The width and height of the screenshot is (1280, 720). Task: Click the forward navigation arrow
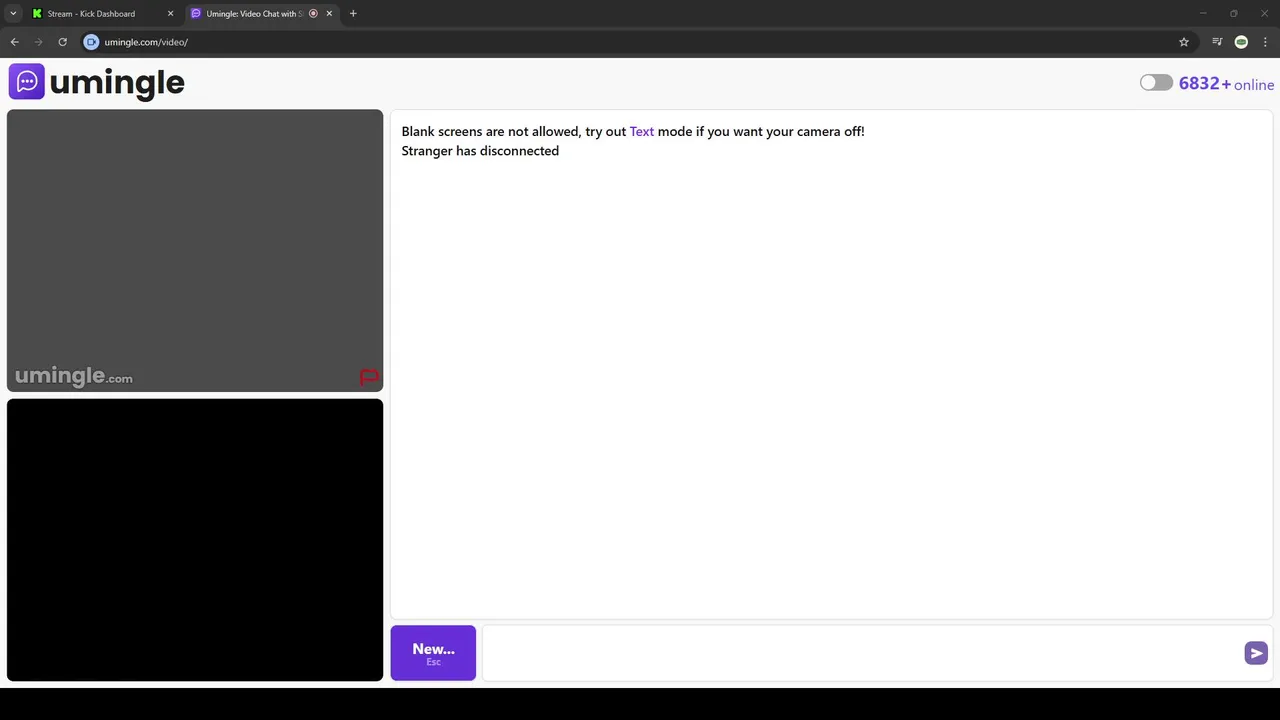(39, 42)
